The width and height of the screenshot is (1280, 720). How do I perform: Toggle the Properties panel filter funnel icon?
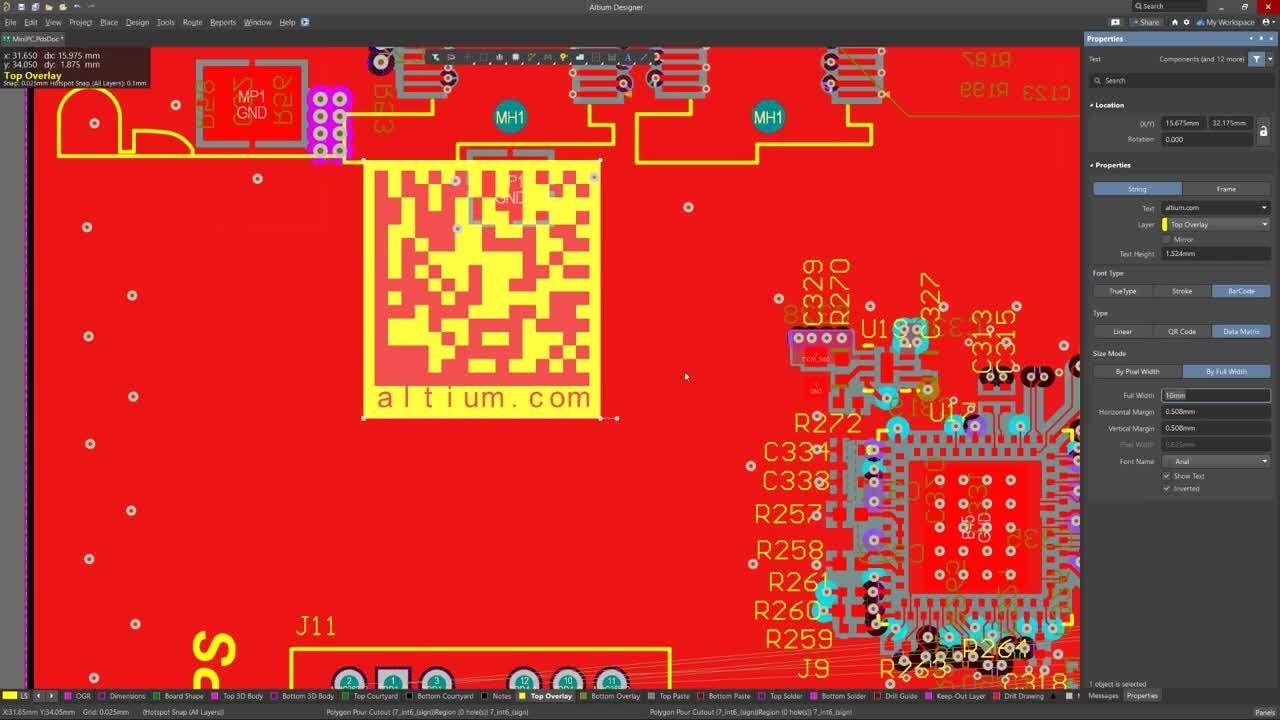[1256, 59]
